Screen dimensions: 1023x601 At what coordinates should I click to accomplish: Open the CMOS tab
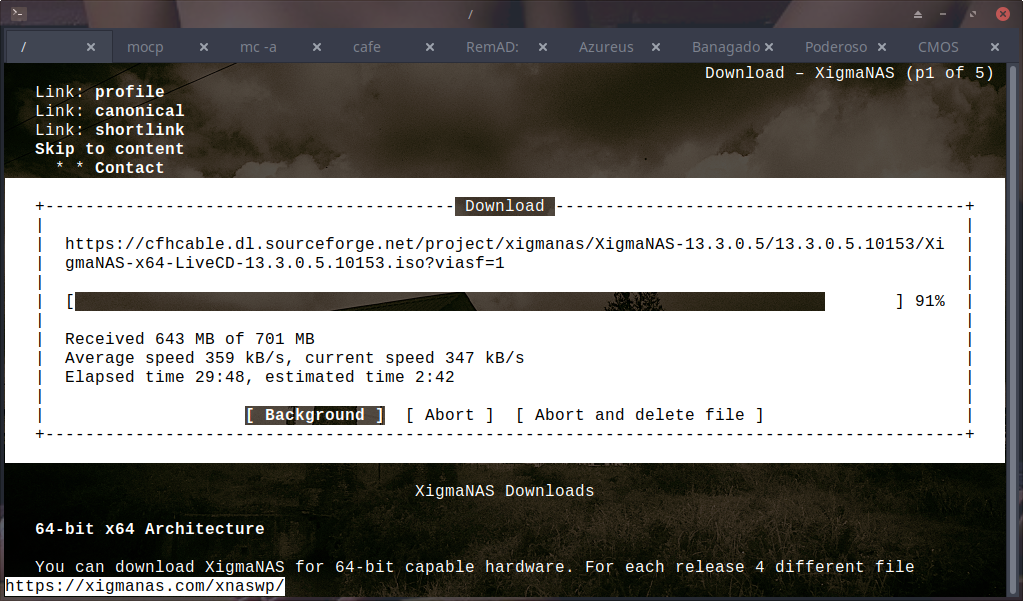(938, 47)
